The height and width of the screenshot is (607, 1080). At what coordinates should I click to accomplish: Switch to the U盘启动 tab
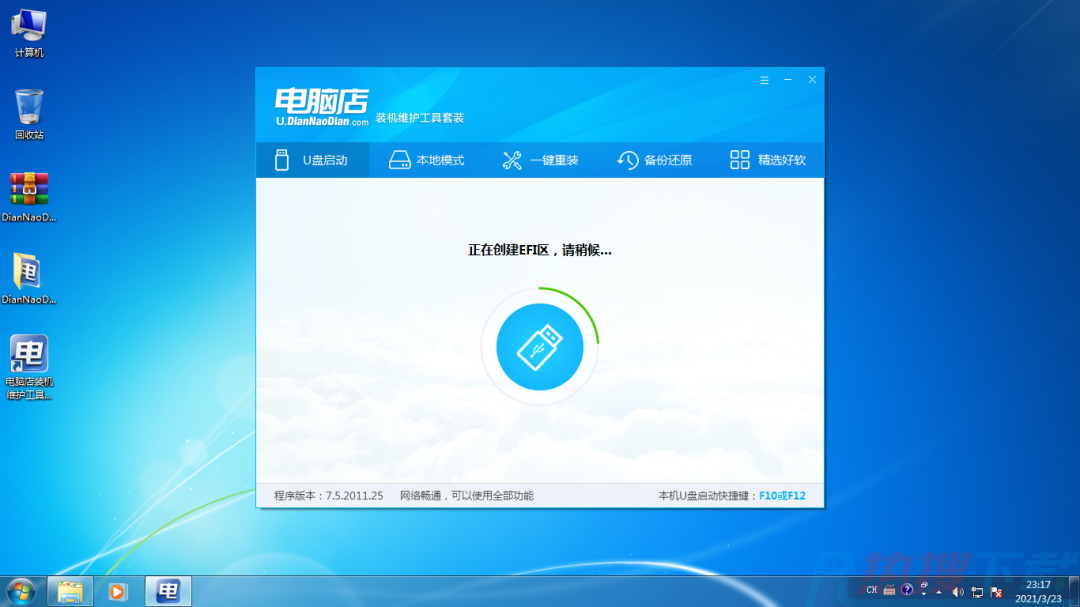[313, 160]
